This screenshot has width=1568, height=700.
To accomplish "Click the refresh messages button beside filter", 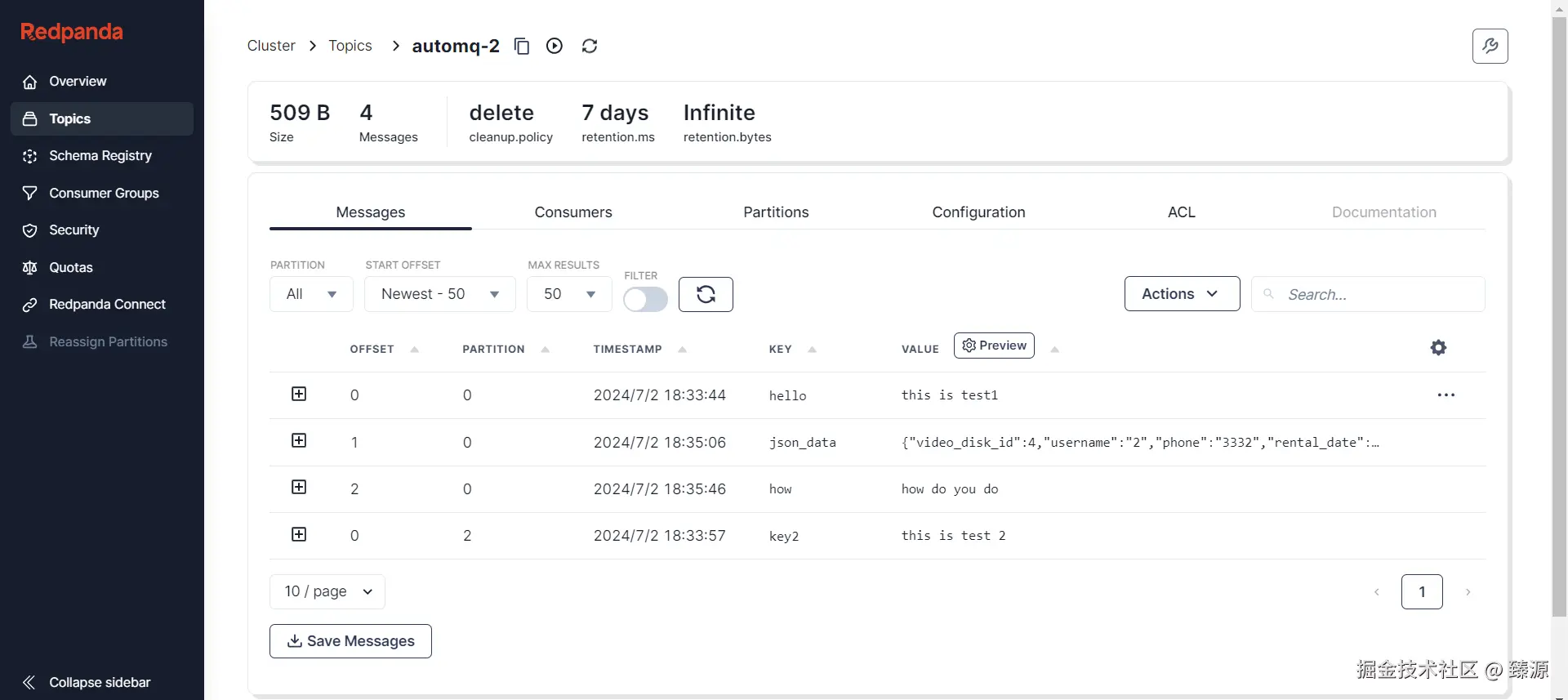I will pyautogui.click(x=706, y=294).
